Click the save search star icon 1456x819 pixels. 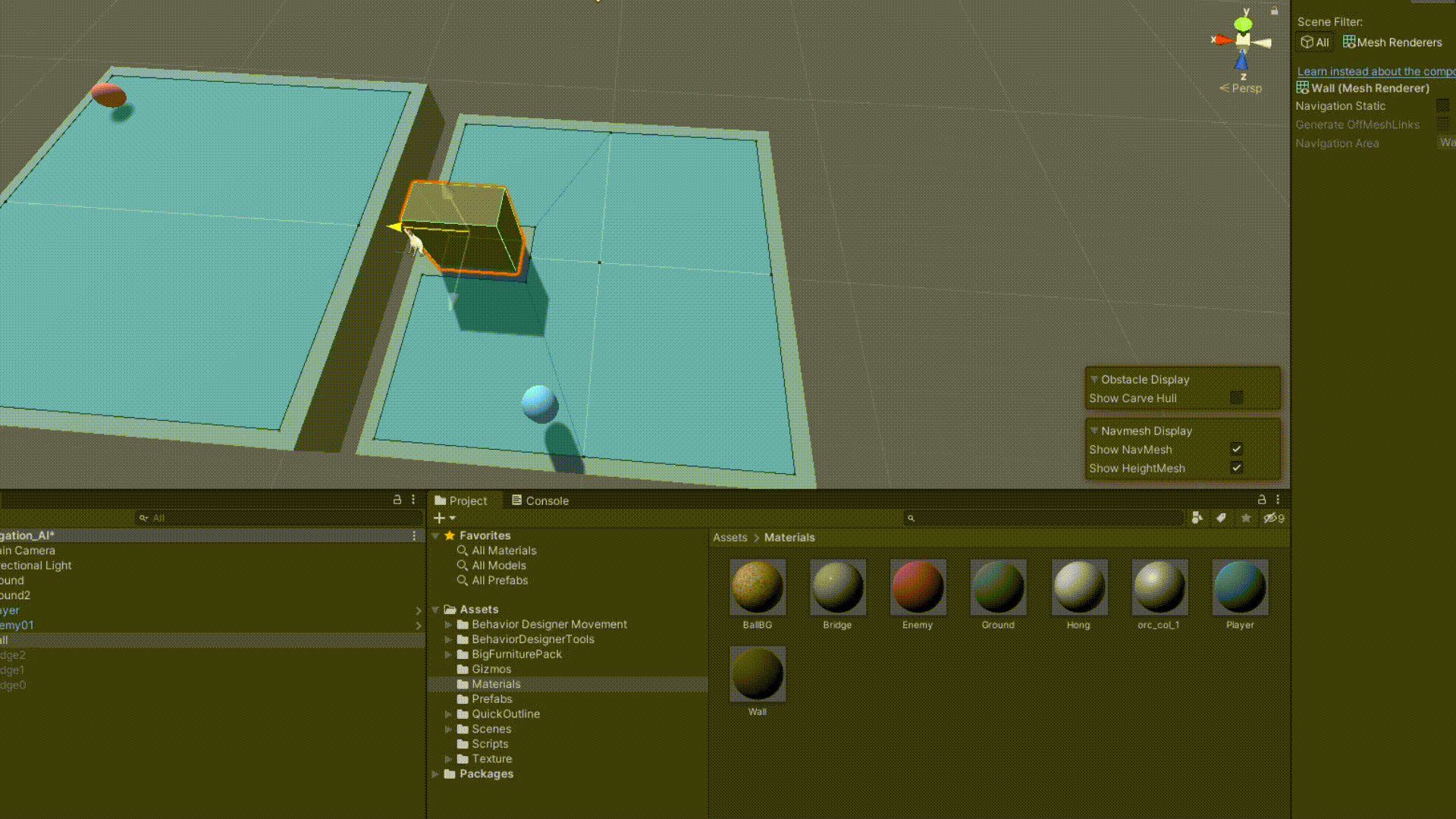point(1246,518)
